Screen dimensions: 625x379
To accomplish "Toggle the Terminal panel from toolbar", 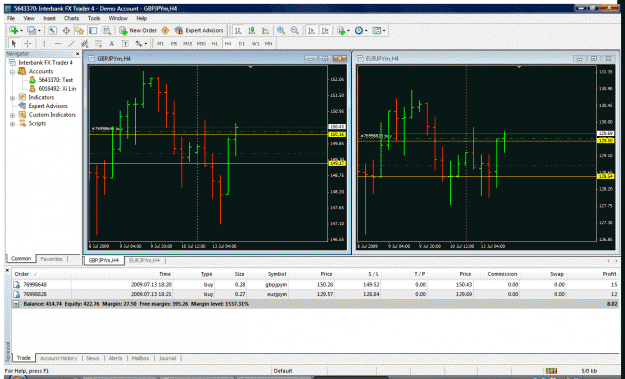I will (x=93, y=31).
